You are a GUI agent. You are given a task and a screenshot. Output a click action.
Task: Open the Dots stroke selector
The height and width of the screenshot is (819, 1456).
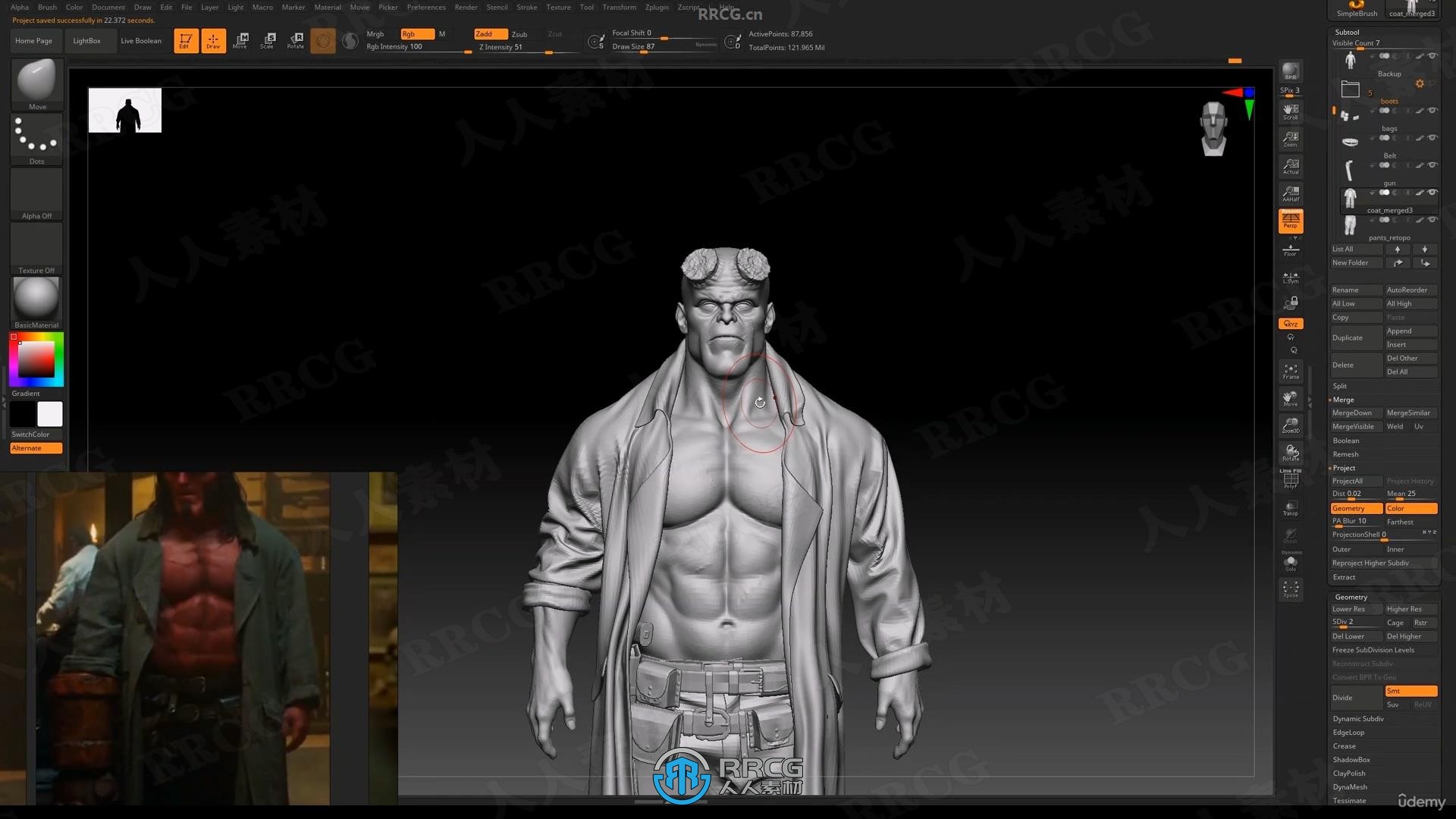pyautogui.click(x=37, y=140)
